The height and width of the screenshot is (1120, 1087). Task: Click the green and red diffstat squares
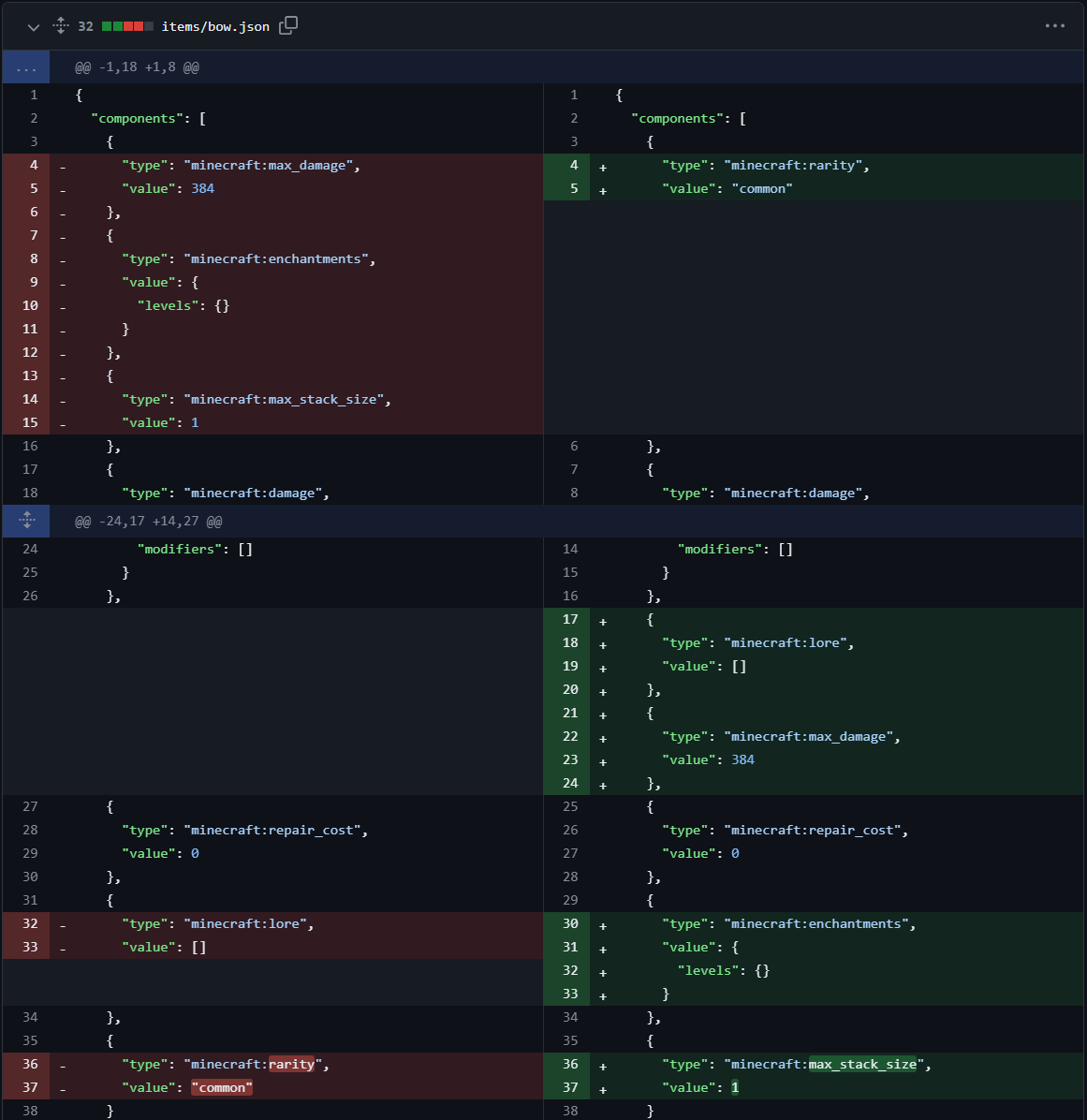(x=127, y=26)
